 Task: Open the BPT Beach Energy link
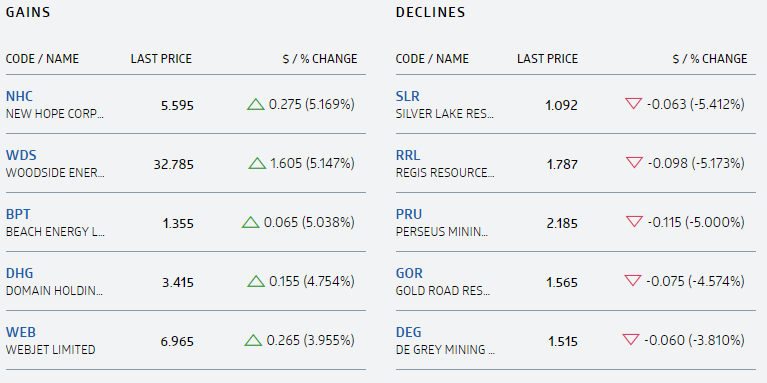click(x=18, y=214)
